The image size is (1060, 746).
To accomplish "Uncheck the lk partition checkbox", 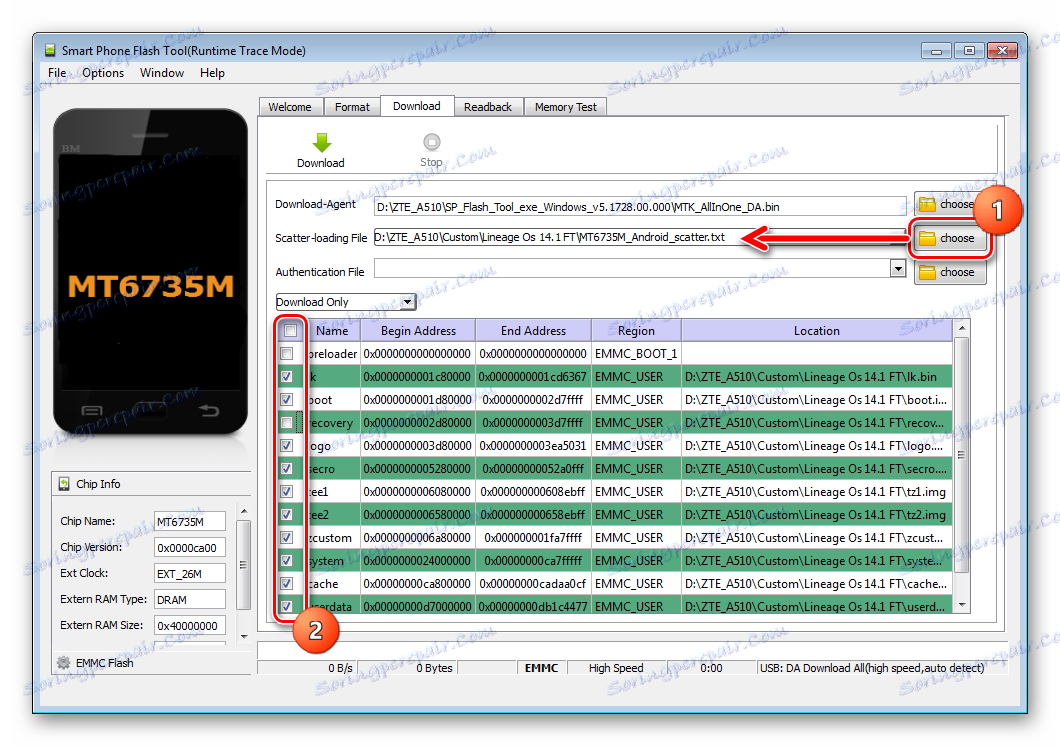I will point(287,376).
